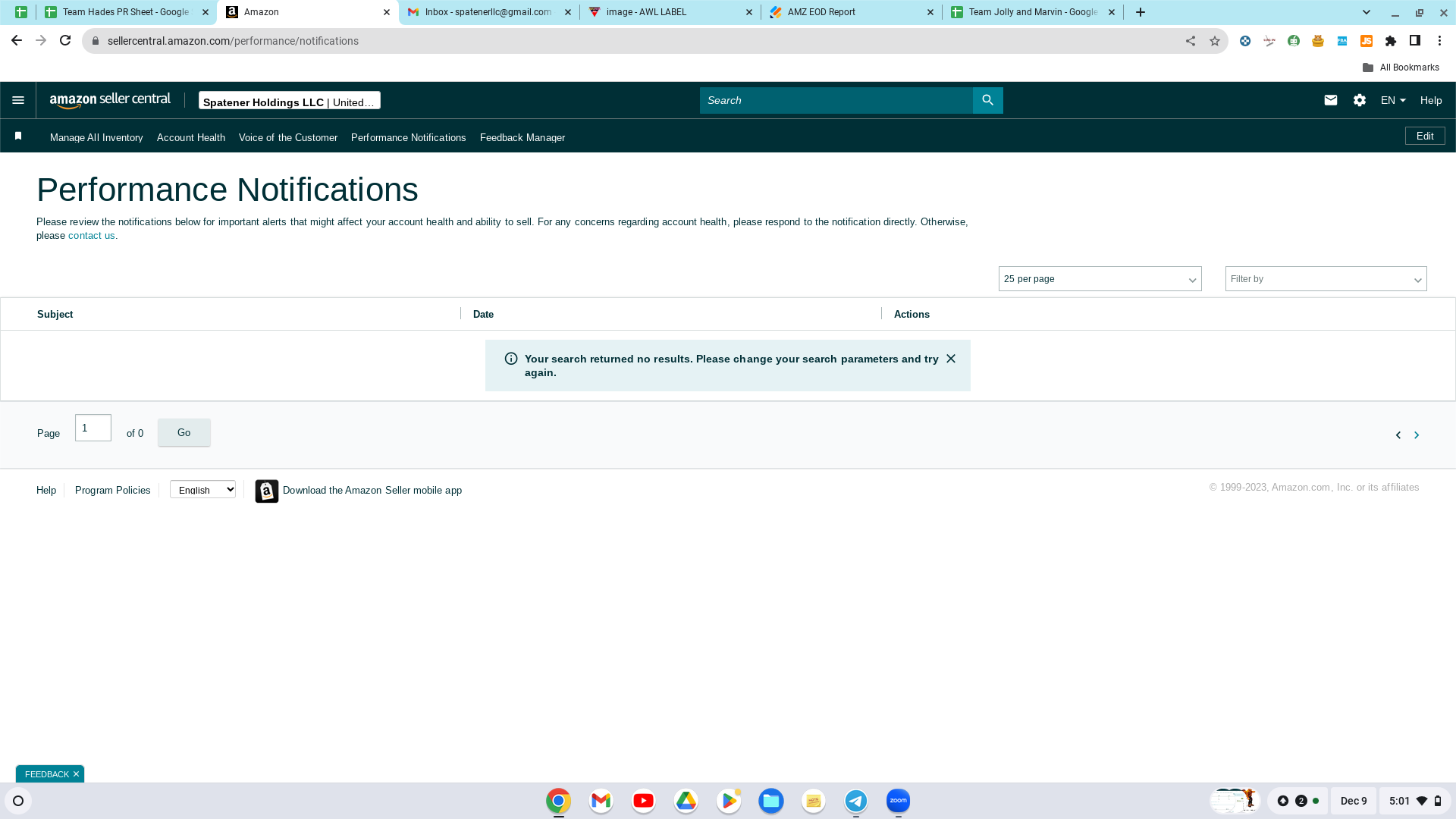Open the browser extensions puzzle icon
Image resolution: width=1456 pixels, height=819 pixels.
[x=1391, y=41]
